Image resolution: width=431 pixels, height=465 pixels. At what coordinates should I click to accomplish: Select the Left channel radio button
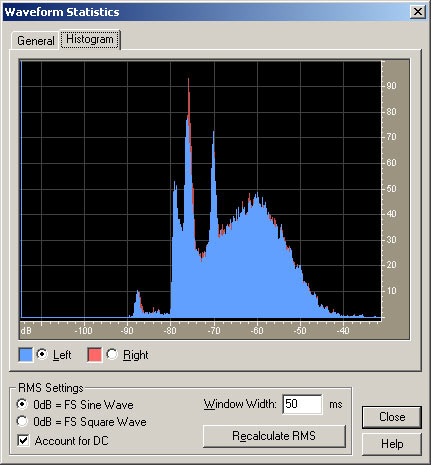(42, 354)
